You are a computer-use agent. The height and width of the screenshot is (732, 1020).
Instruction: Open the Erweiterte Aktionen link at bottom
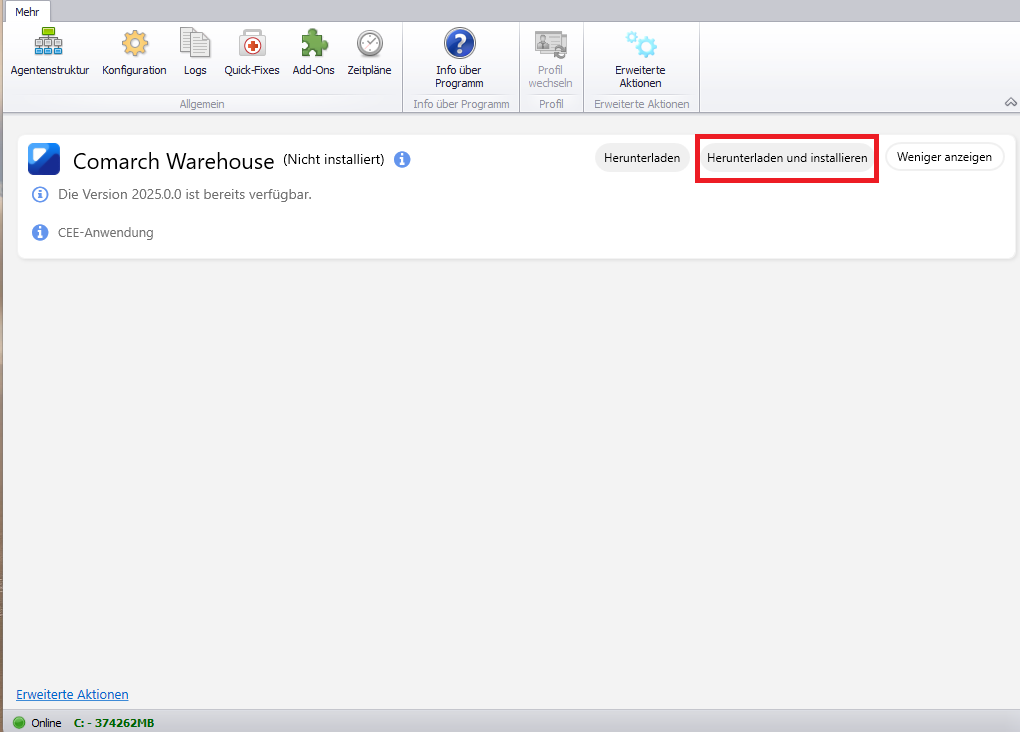pyautogui.click(x=72, y=694)
